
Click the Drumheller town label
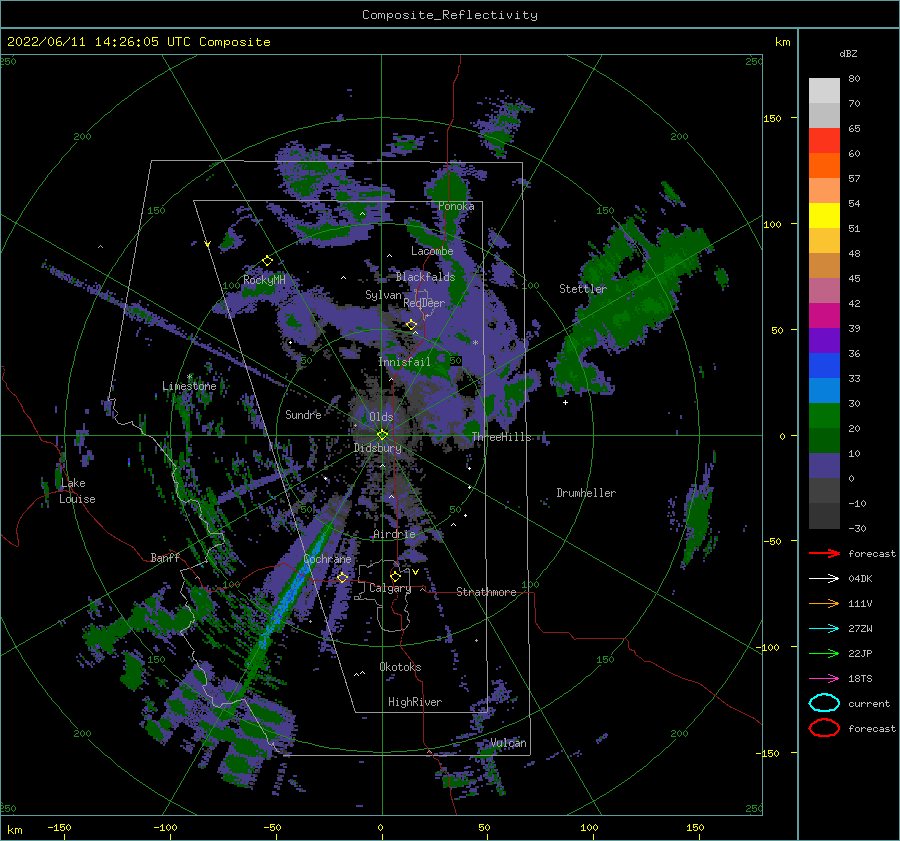pyautogui.click(x=586, y=493)
